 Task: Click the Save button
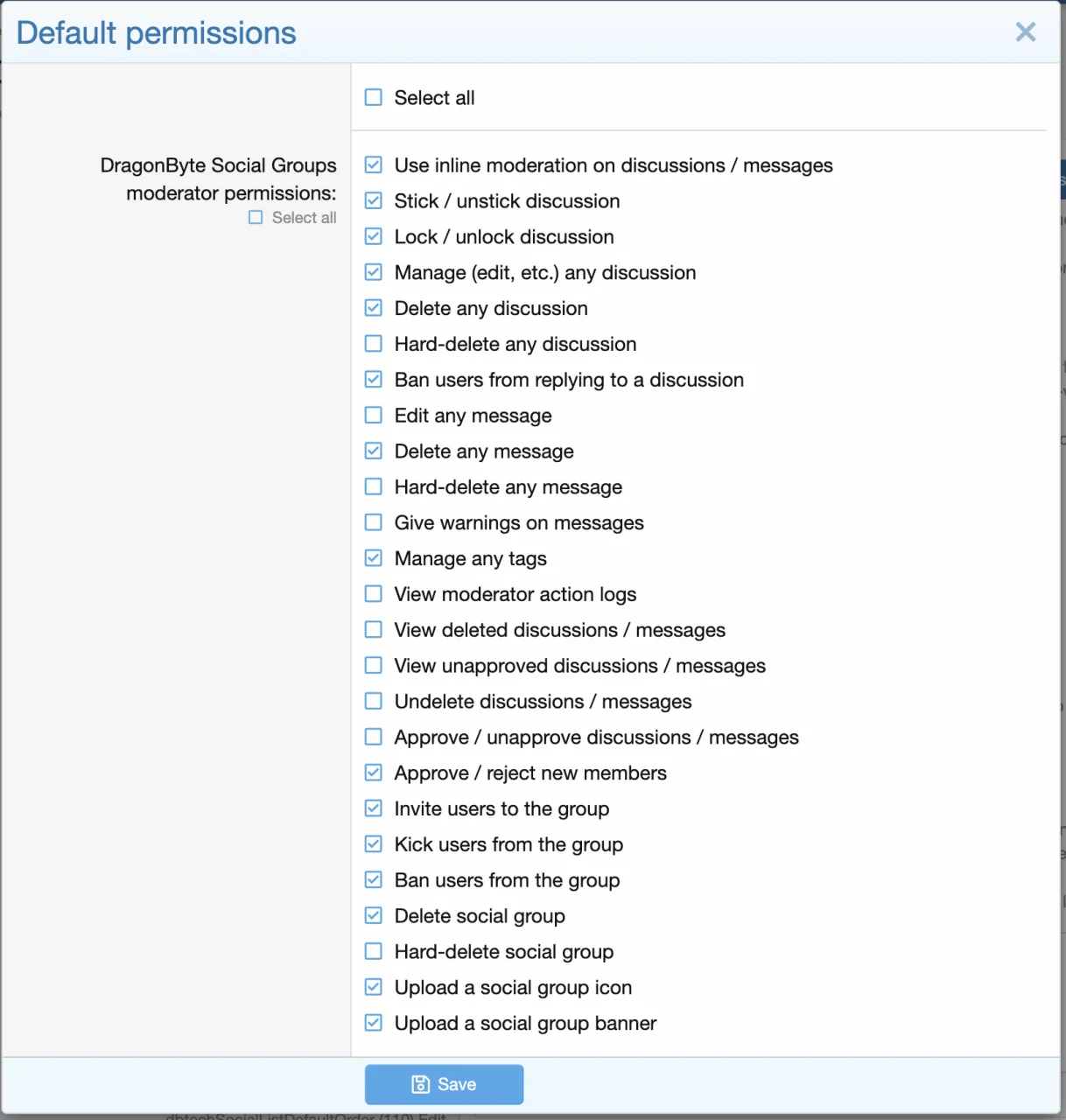tap(444, 1084)
